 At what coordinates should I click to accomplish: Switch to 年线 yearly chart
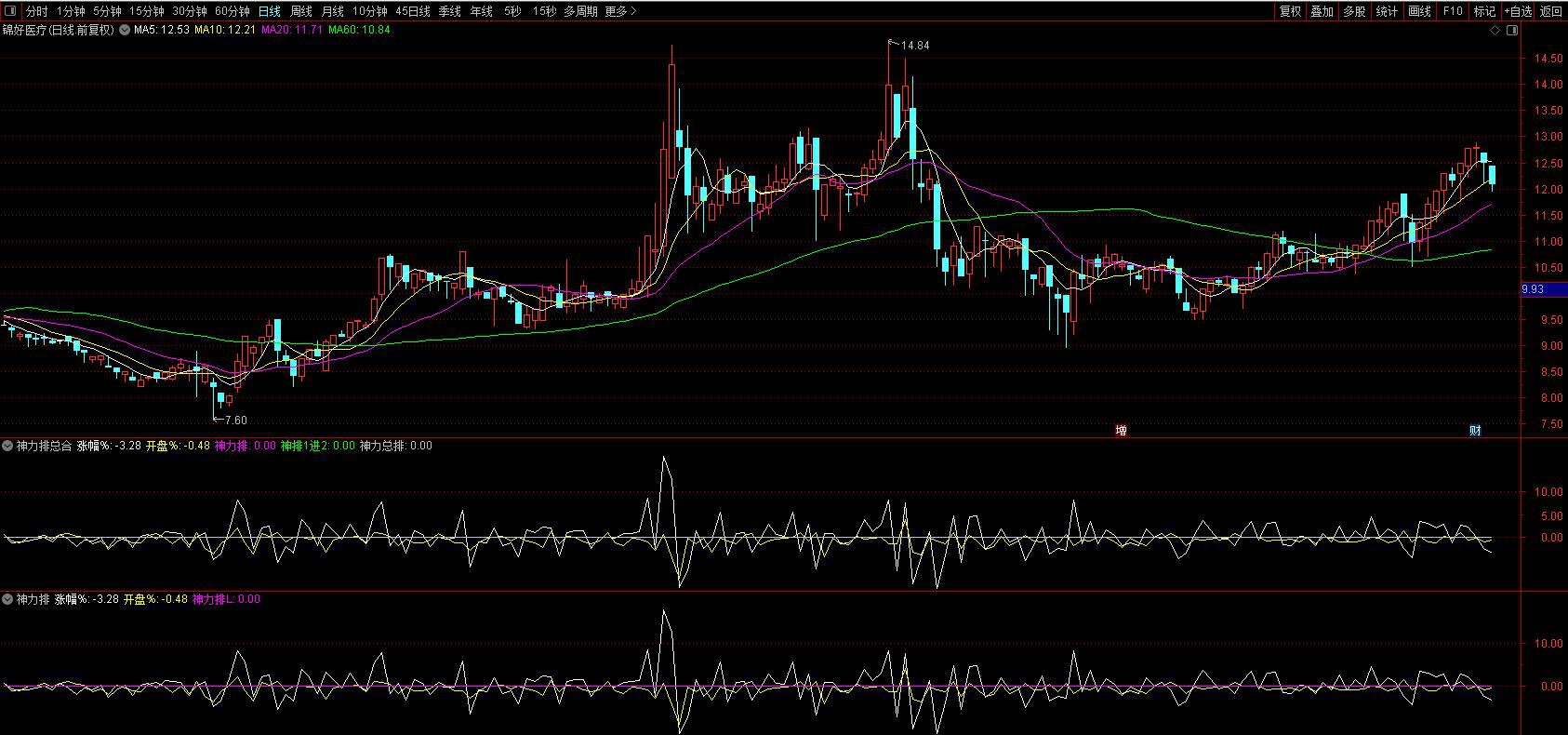[482, 11]
